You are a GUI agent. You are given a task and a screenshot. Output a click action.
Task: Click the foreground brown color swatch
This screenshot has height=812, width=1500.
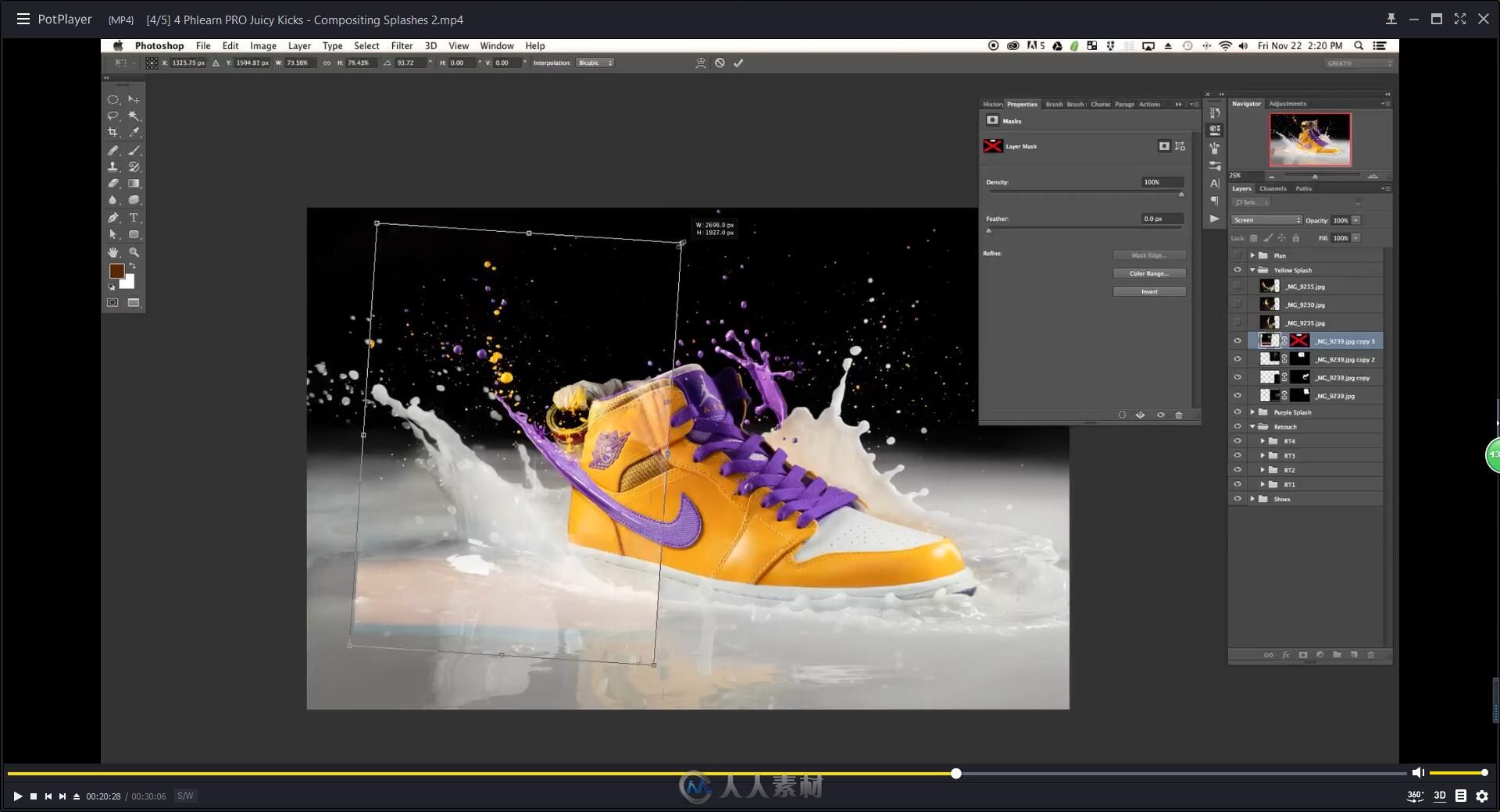point(116,271)
